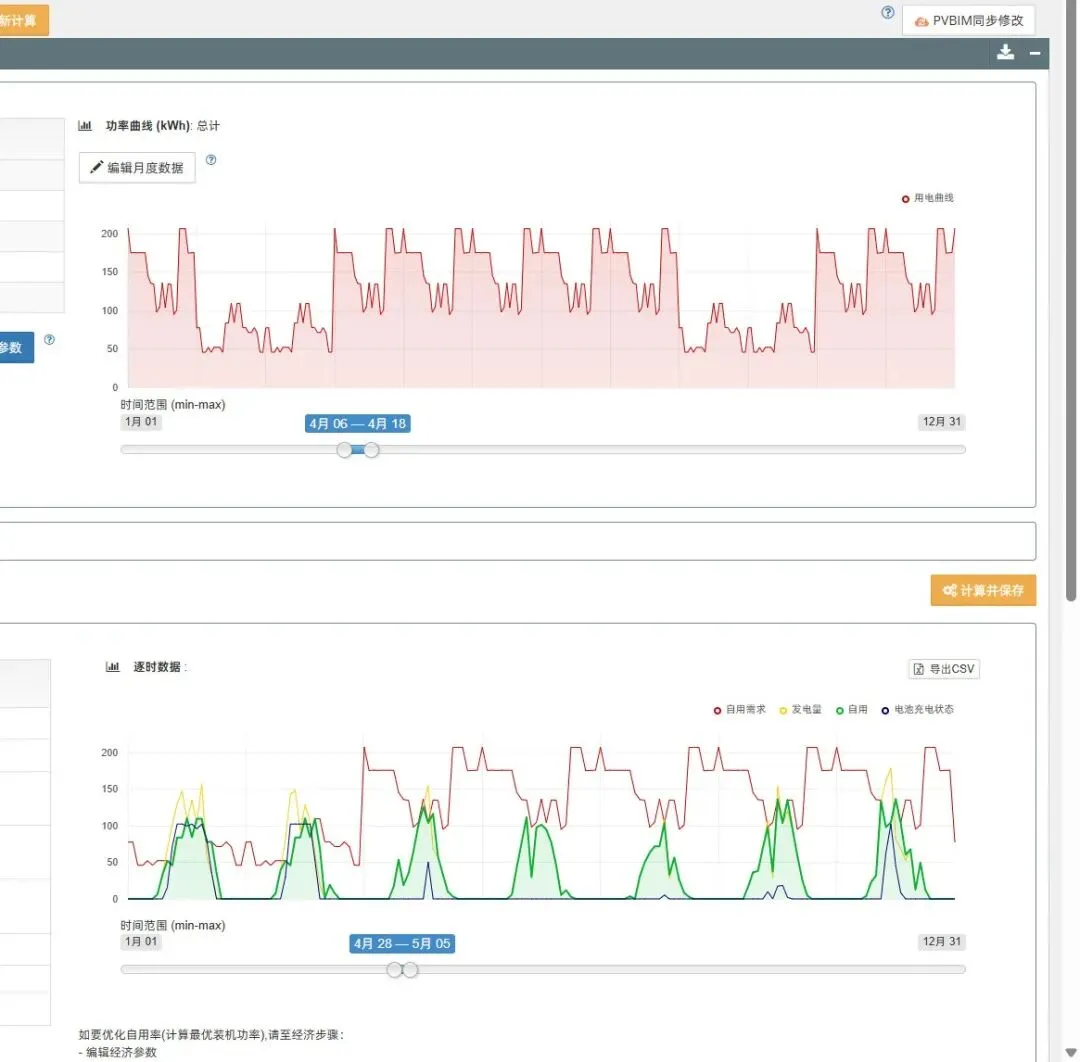Click right handle of 4月 18 slider

point(371,450)
